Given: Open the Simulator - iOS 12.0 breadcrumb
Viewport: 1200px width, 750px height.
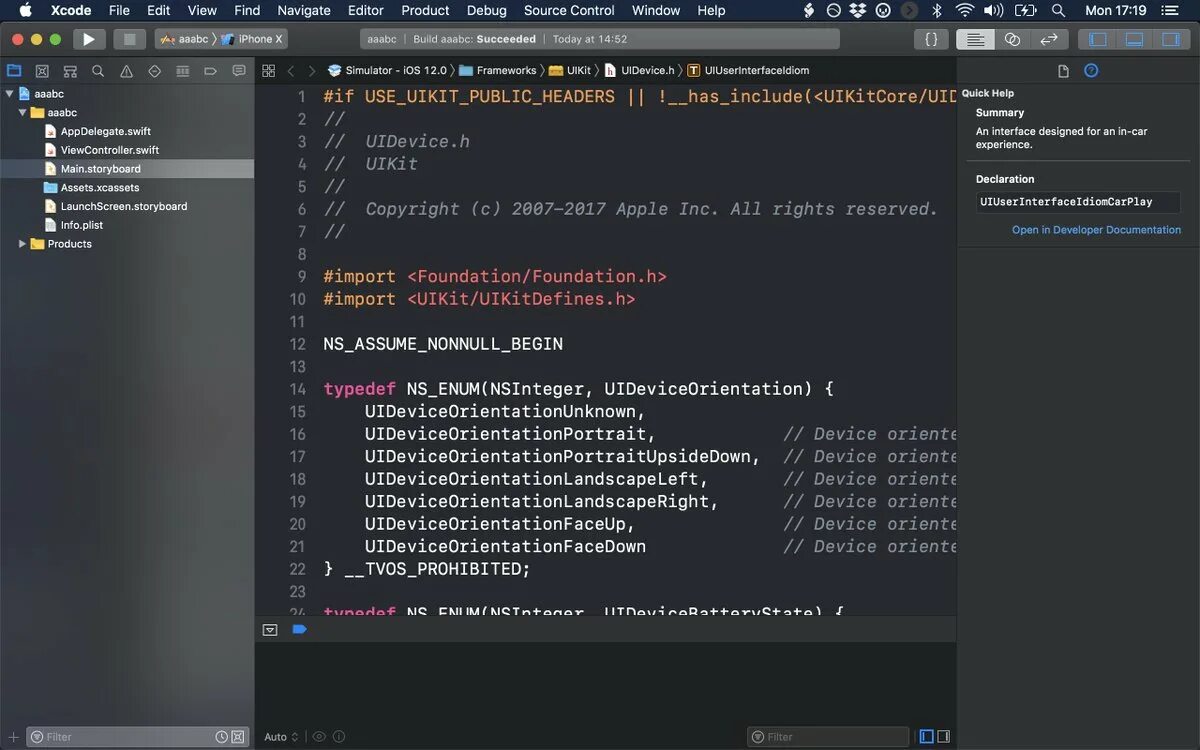Looking at the screenshot, I should [386, 71].
